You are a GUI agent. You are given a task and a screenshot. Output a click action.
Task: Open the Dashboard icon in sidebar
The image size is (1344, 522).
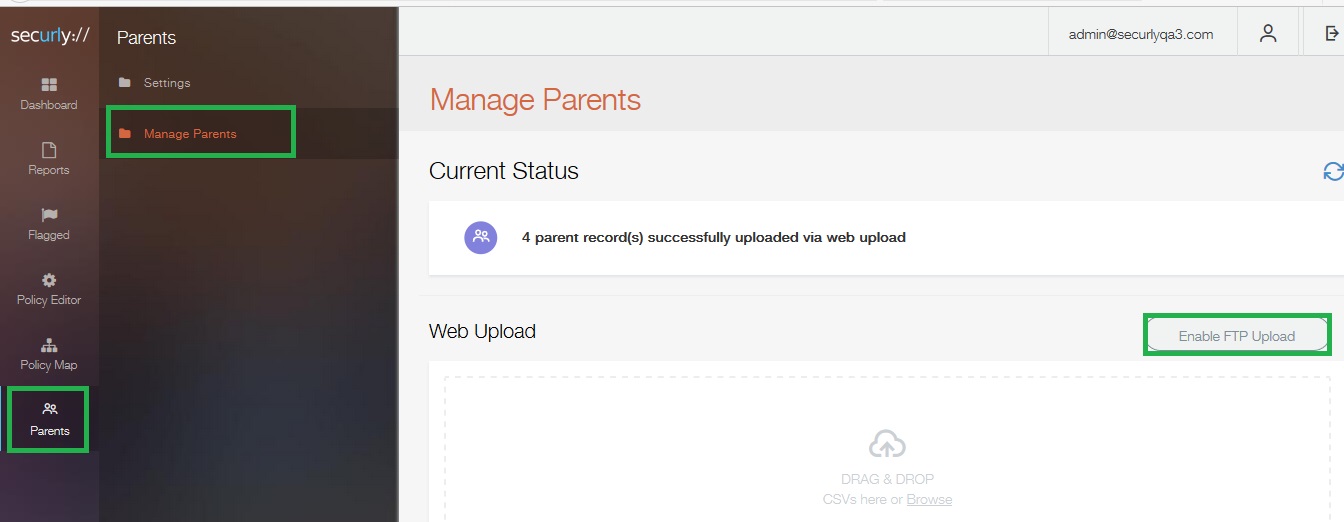tap(49, 85)
